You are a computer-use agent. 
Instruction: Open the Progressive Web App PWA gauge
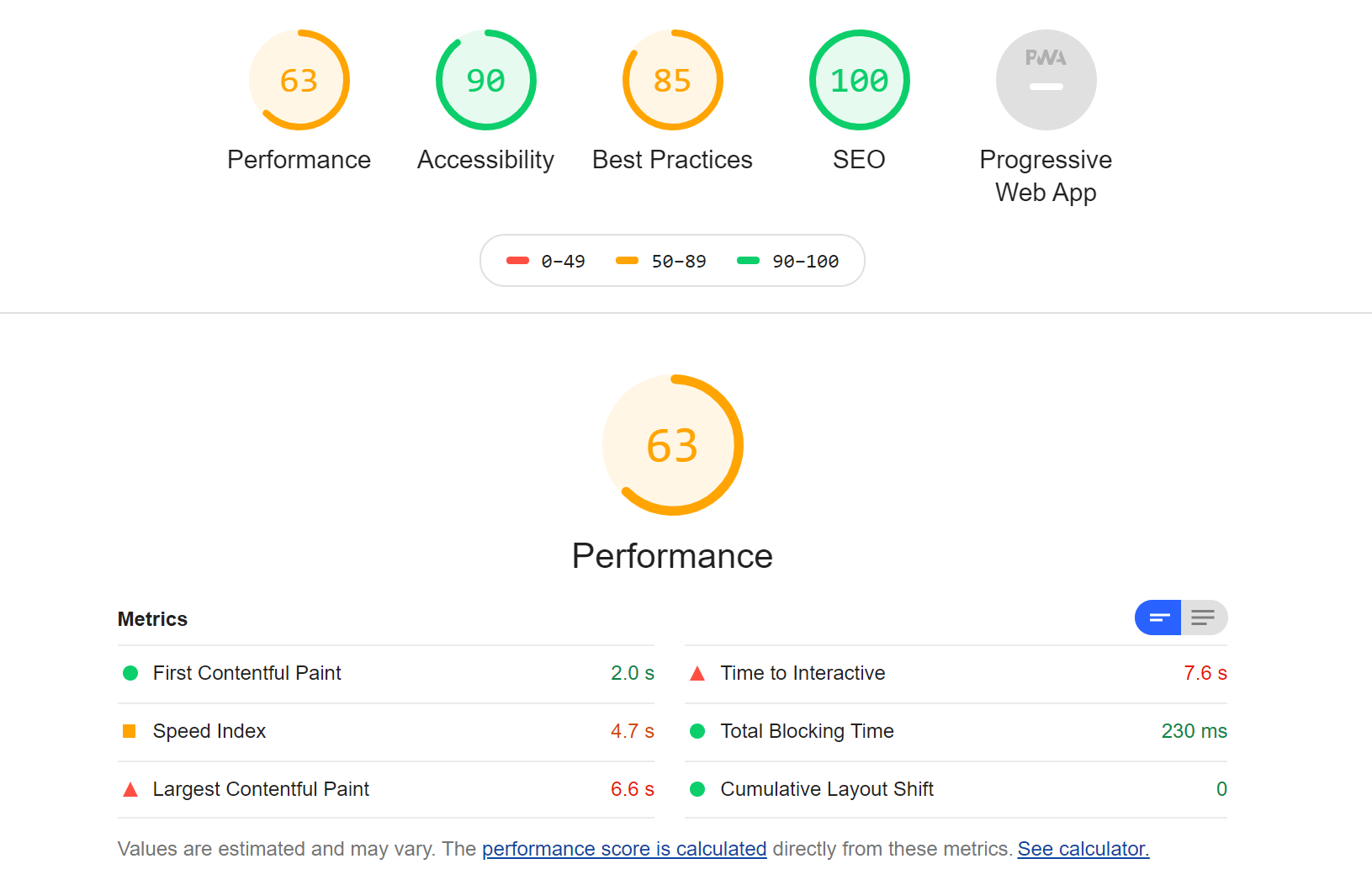point(1046,80)
